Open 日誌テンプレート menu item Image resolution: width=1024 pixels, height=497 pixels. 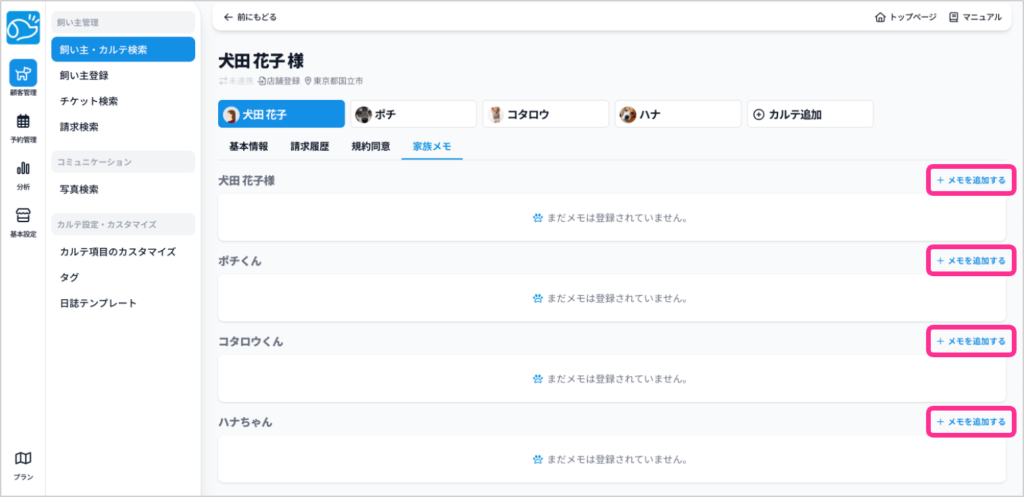click(98, 303)
